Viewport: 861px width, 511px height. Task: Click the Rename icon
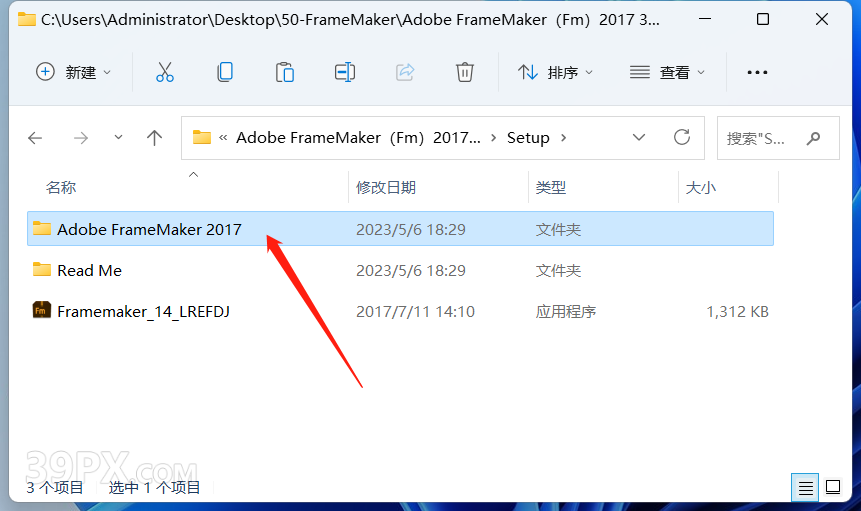[x=345, y=72]
